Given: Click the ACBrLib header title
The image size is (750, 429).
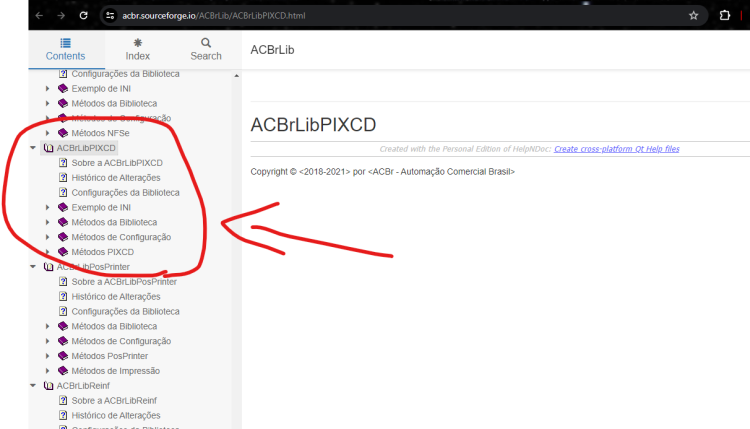Looking at the screenshot, I should pos(272,50).
